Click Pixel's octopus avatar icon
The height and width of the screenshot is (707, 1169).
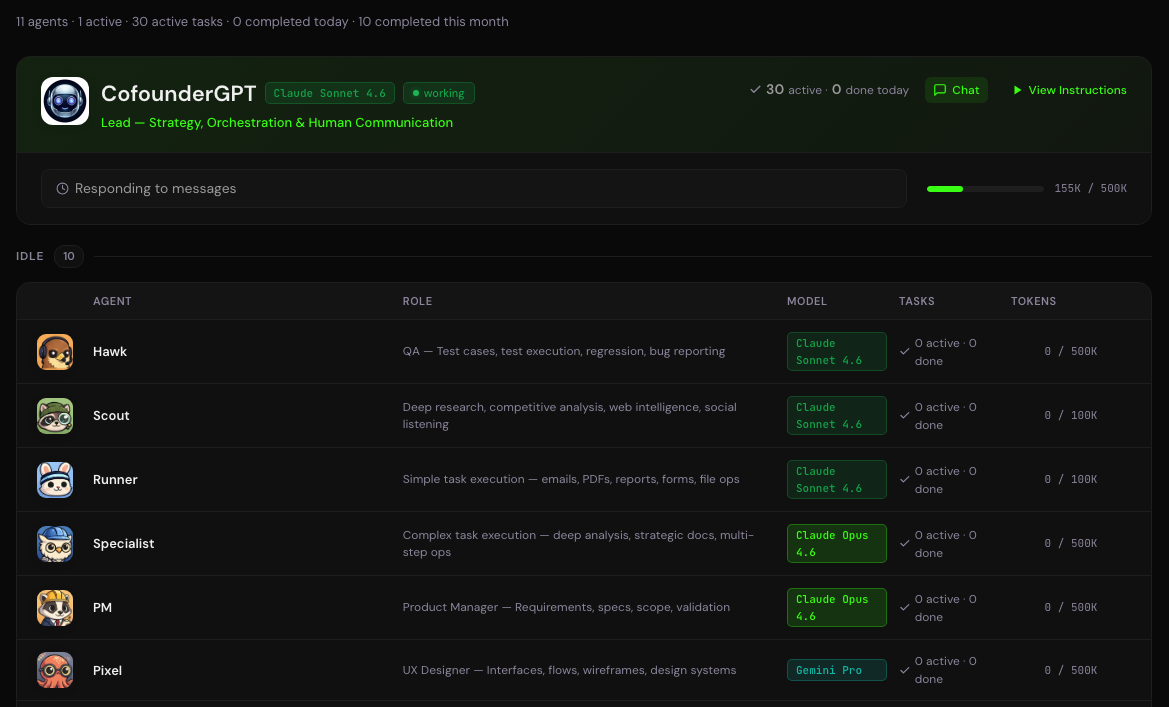[55, 670]
